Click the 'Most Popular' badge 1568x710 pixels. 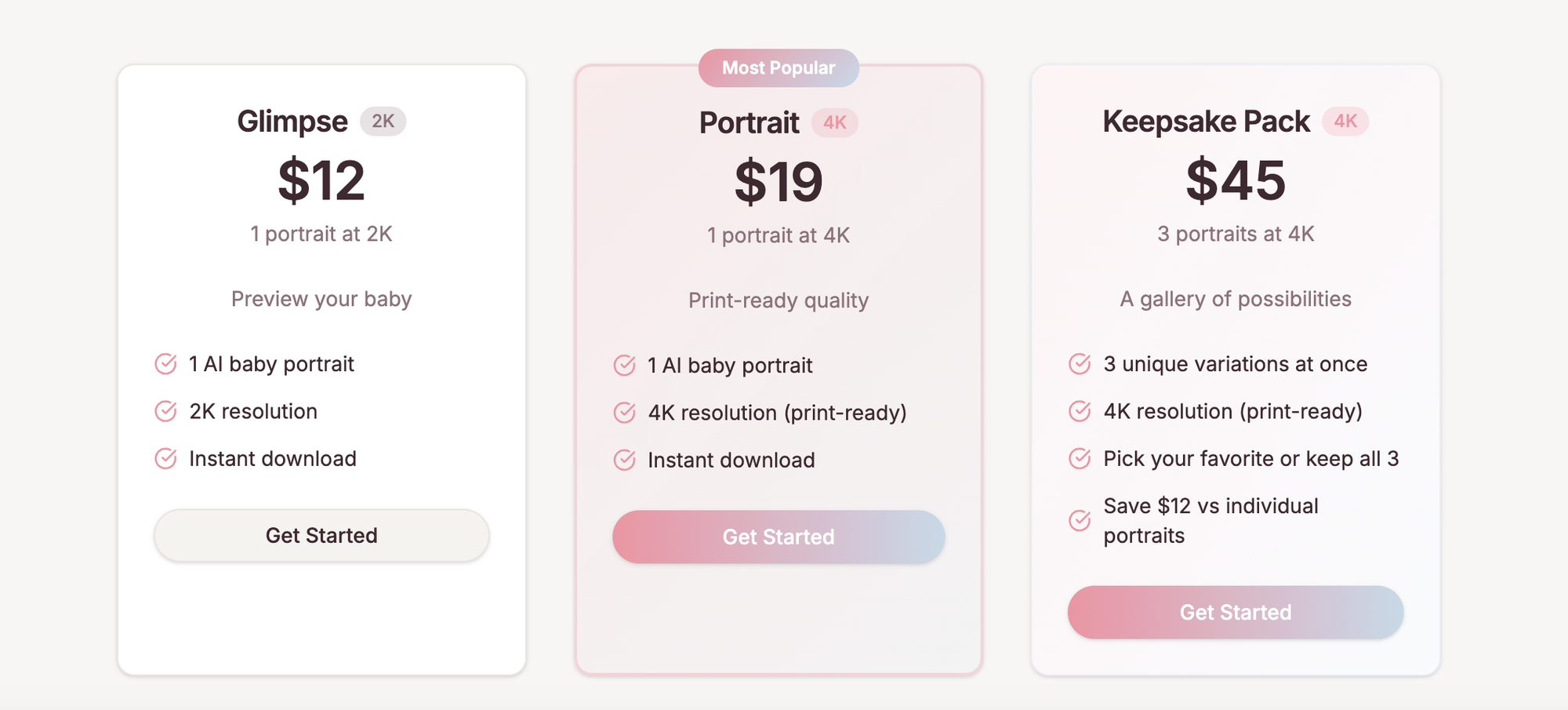779,68
